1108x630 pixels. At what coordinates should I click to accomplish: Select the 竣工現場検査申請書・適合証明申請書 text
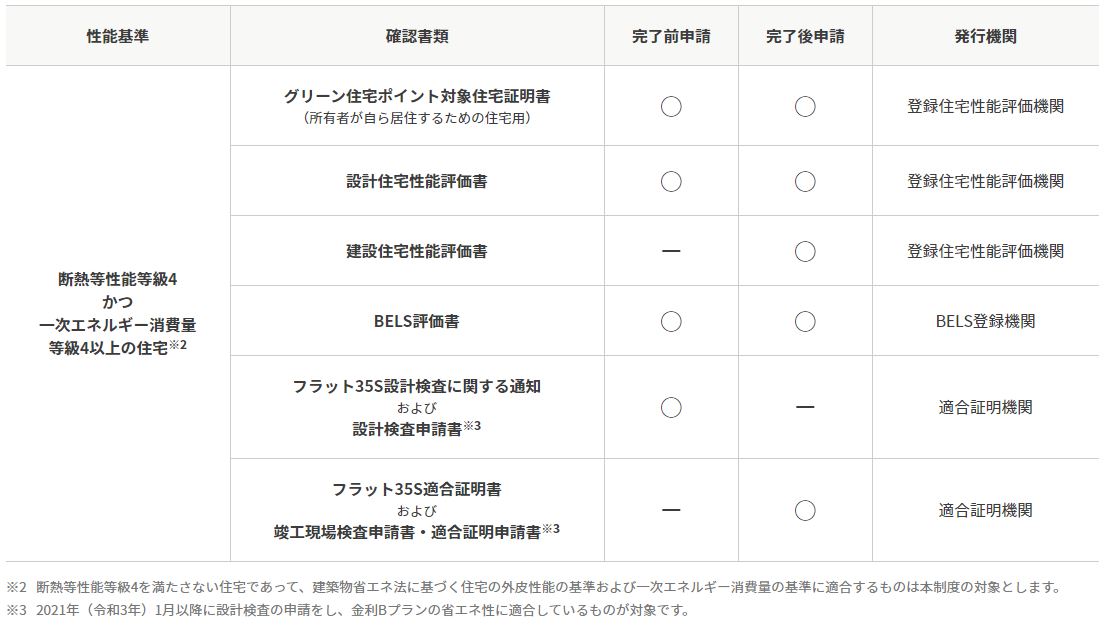click(x=408, y=532)
